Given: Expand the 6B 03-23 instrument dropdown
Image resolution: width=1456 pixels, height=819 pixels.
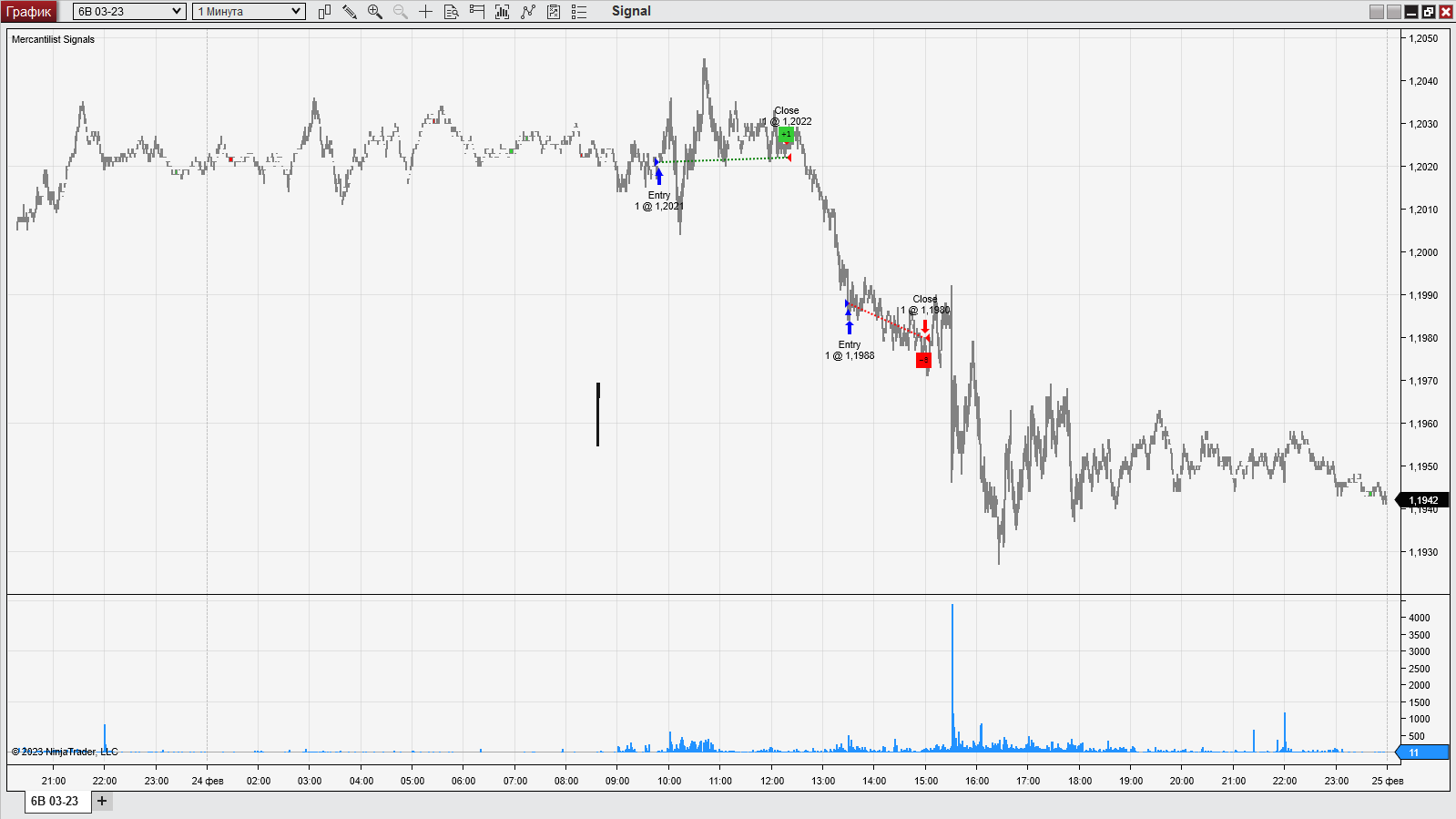Looking at the screenshot, I should (128, 12).
